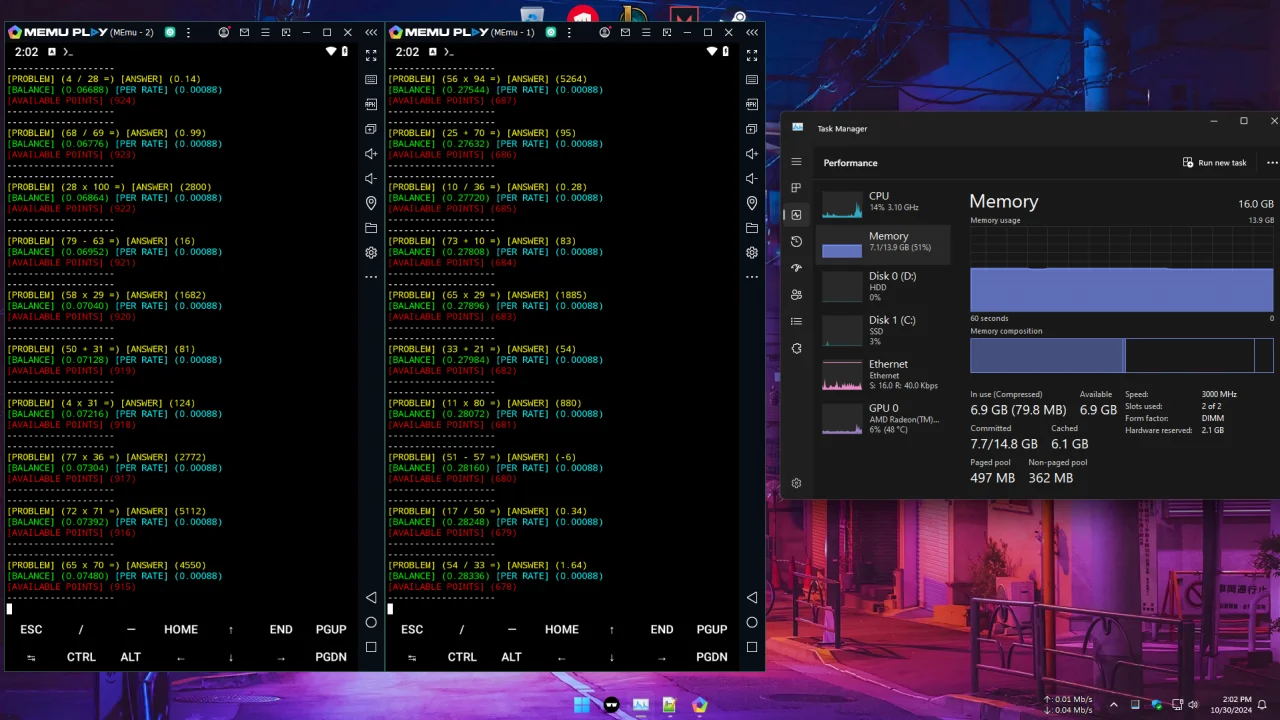
Task: Click the Memory composition bar
Action: pos(1122,355)
